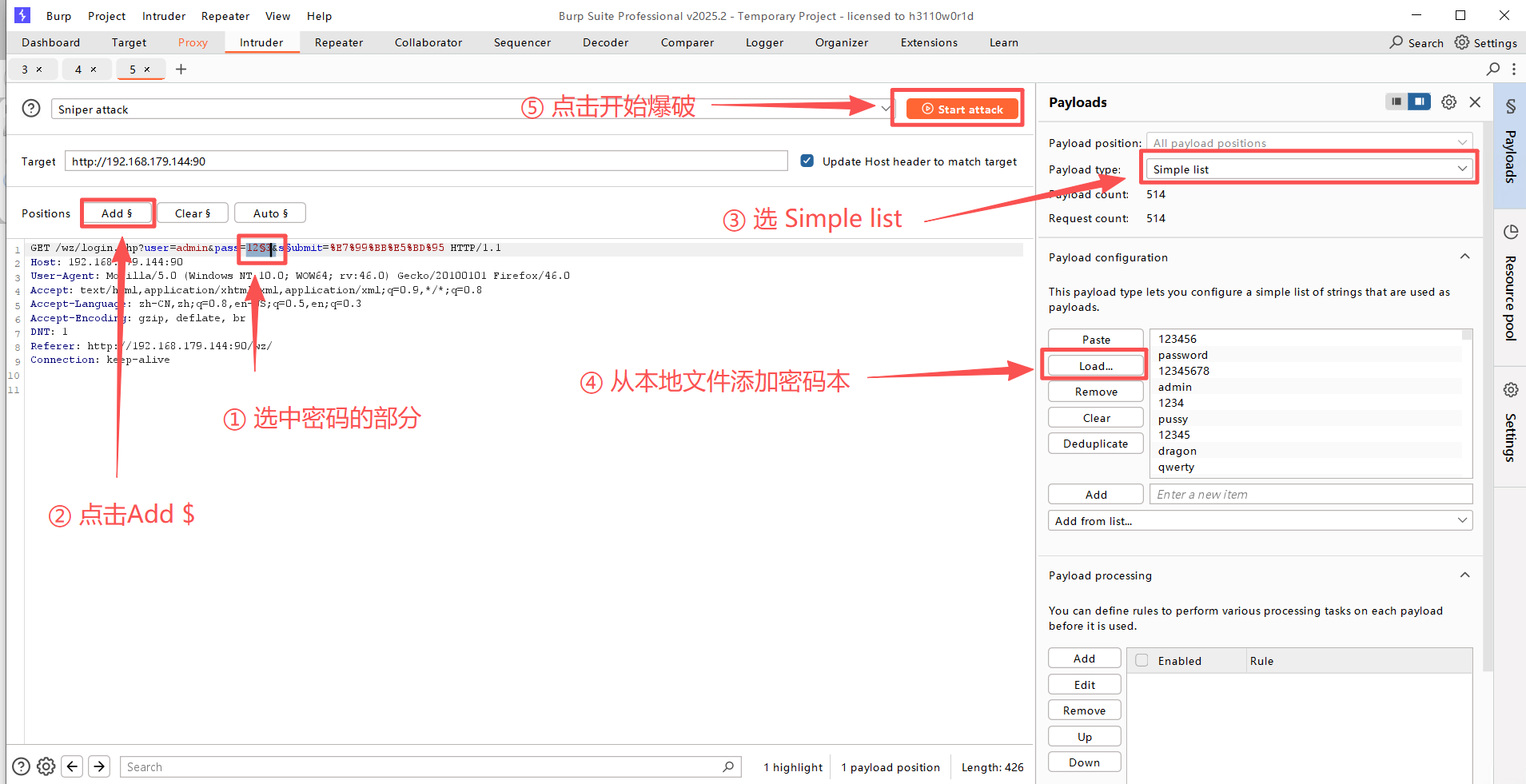Click the Target URL input field
1526x784 pixels.
pyautogui.click(x=426, y=161)
